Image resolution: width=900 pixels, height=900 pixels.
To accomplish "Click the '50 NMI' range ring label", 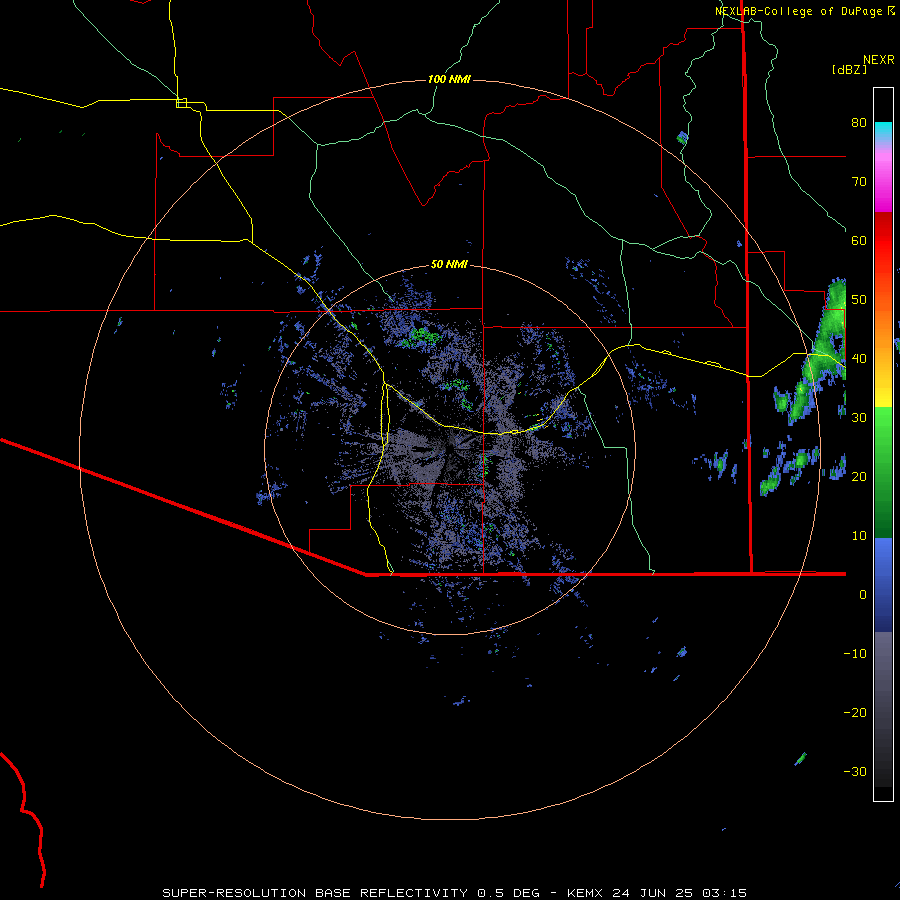I will click(449, 265).
